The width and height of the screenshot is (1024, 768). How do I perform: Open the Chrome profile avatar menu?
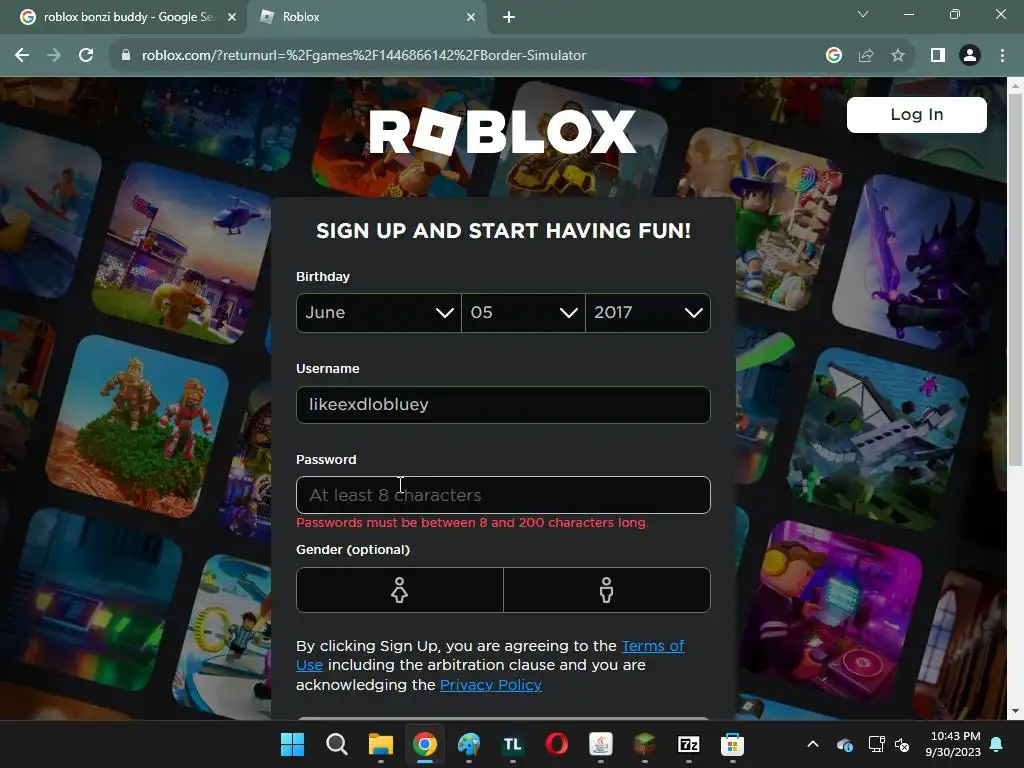click(970, 56)
